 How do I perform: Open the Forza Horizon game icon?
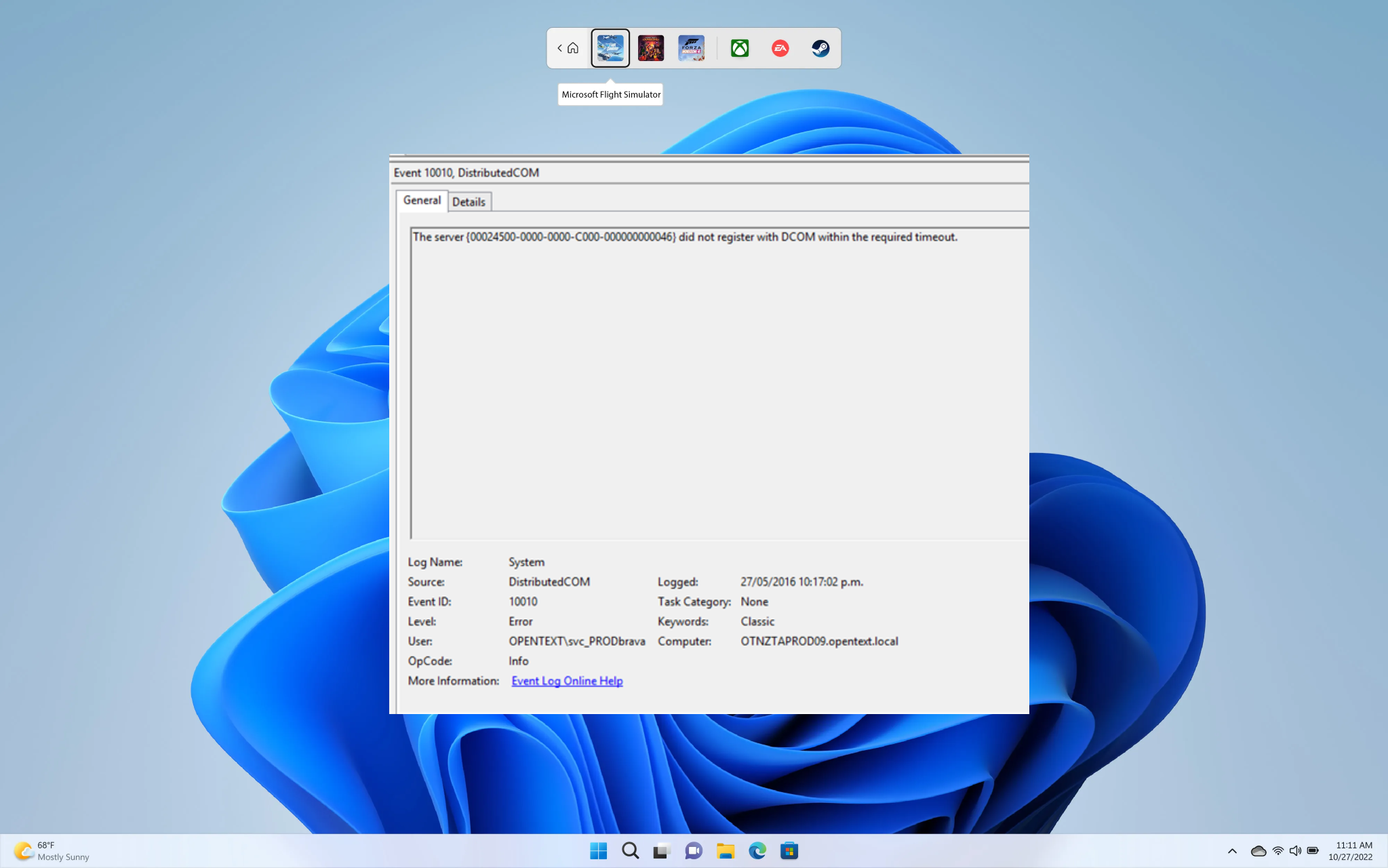click(x=691, y=48)
